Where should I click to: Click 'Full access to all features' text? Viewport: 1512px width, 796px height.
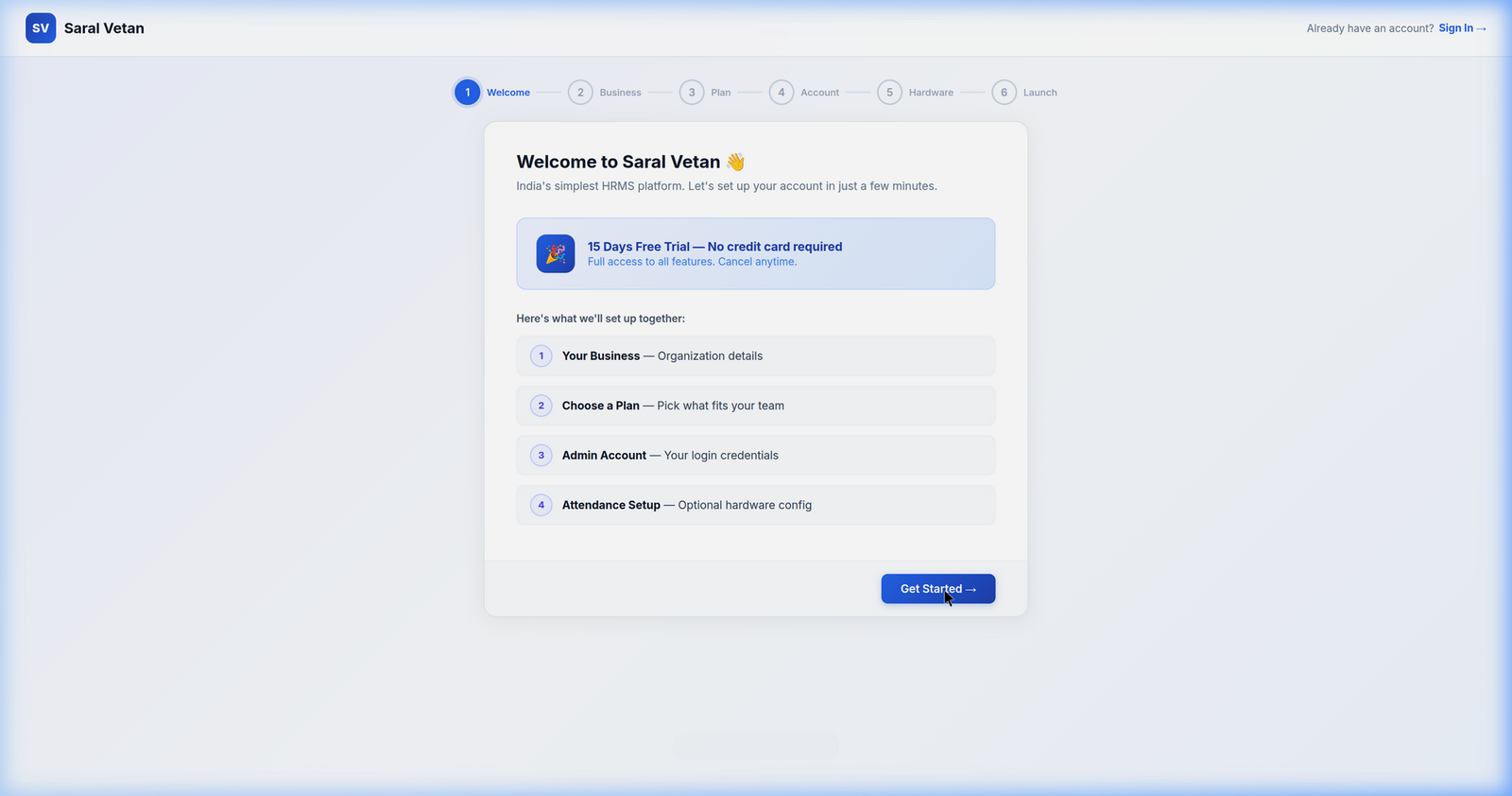(692, 262)
